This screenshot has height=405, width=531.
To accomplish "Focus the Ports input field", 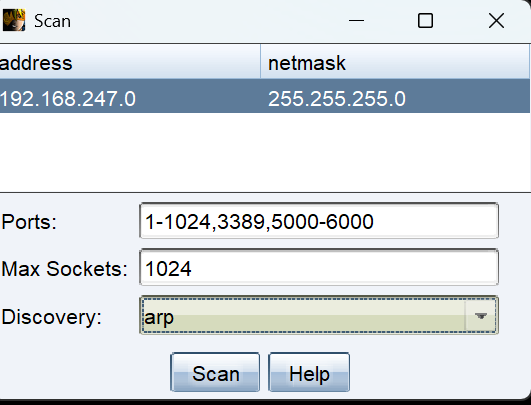I will pyautogui.click(x=319, y=221).
